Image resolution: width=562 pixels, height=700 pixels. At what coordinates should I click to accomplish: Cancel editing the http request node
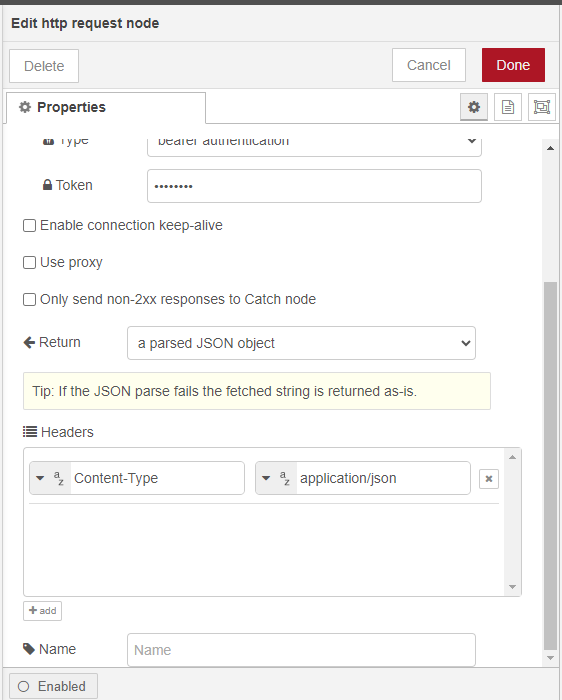(429, 65)
